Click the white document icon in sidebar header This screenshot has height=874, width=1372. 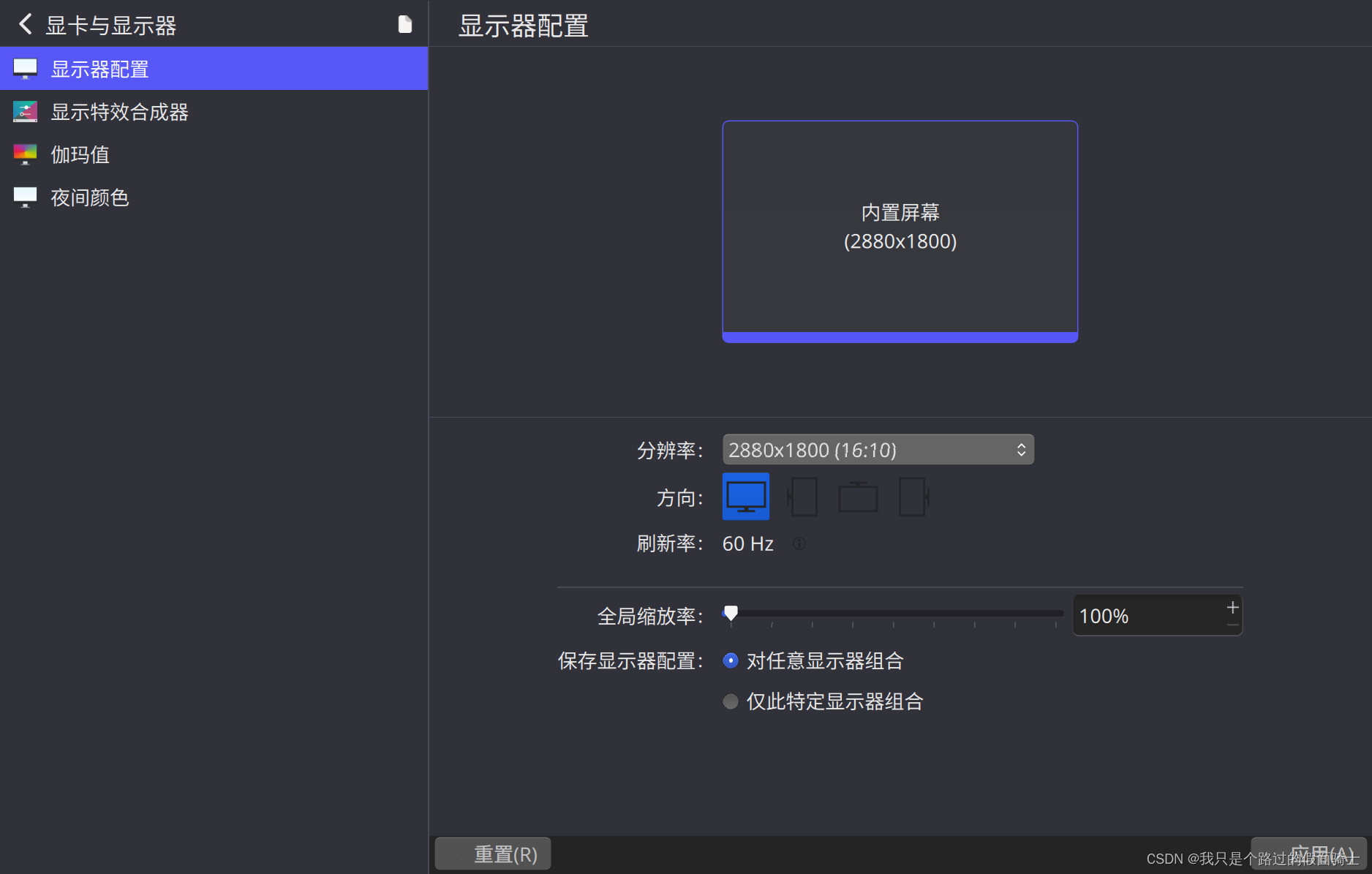[x=404, y=24]
